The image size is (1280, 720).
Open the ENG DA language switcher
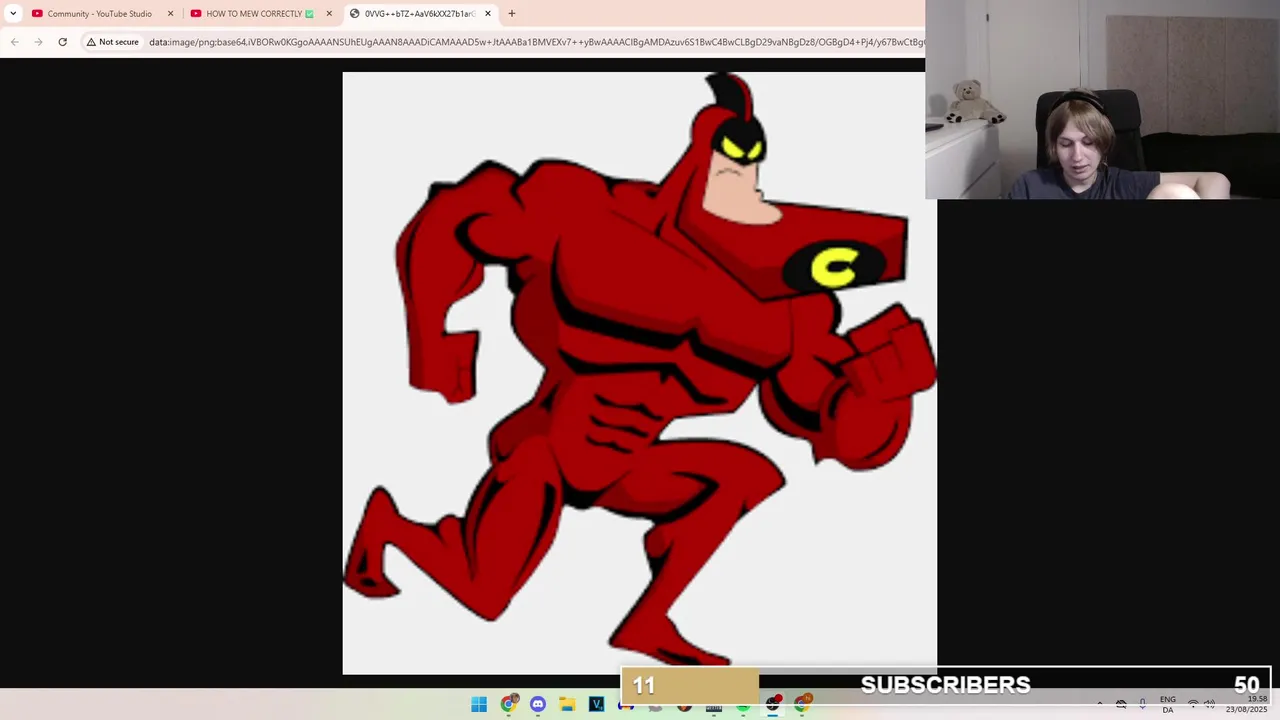pyautogui.click(x=1168, y=705)
